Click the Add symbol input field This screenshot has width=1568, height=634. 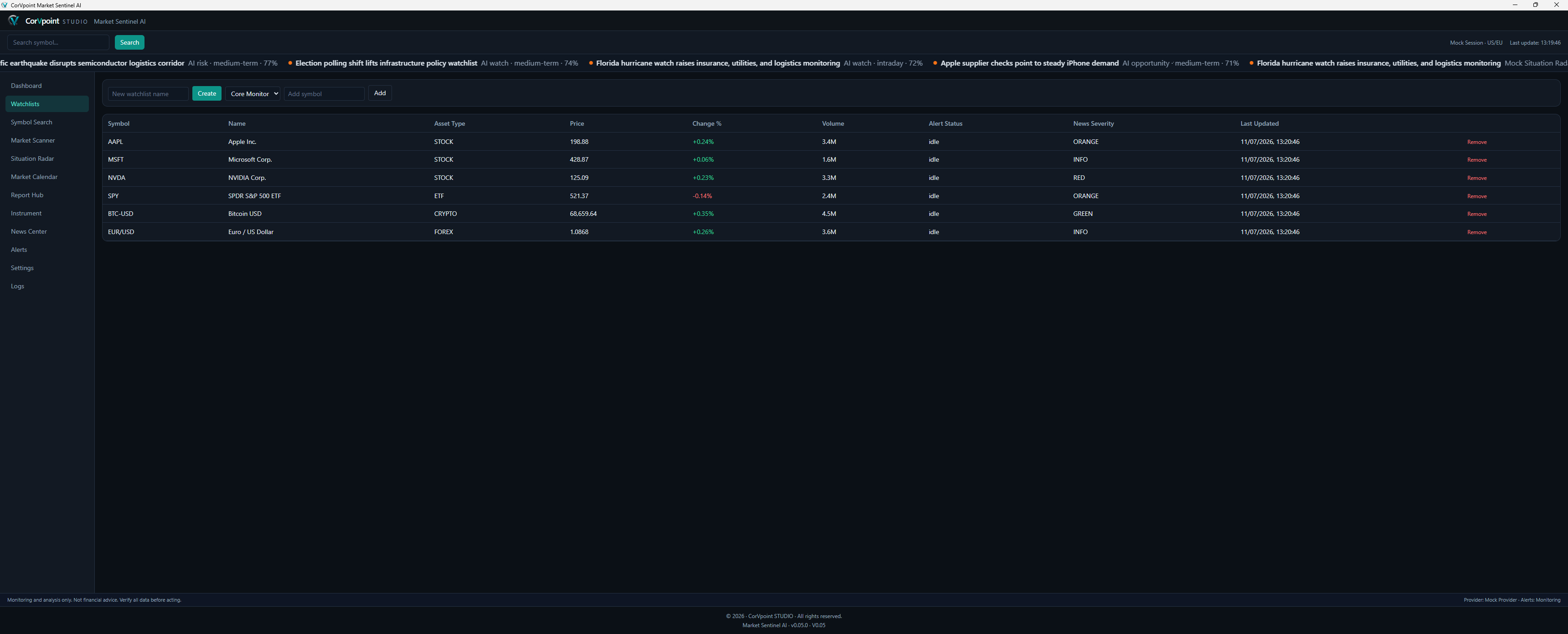pos(324,94)
